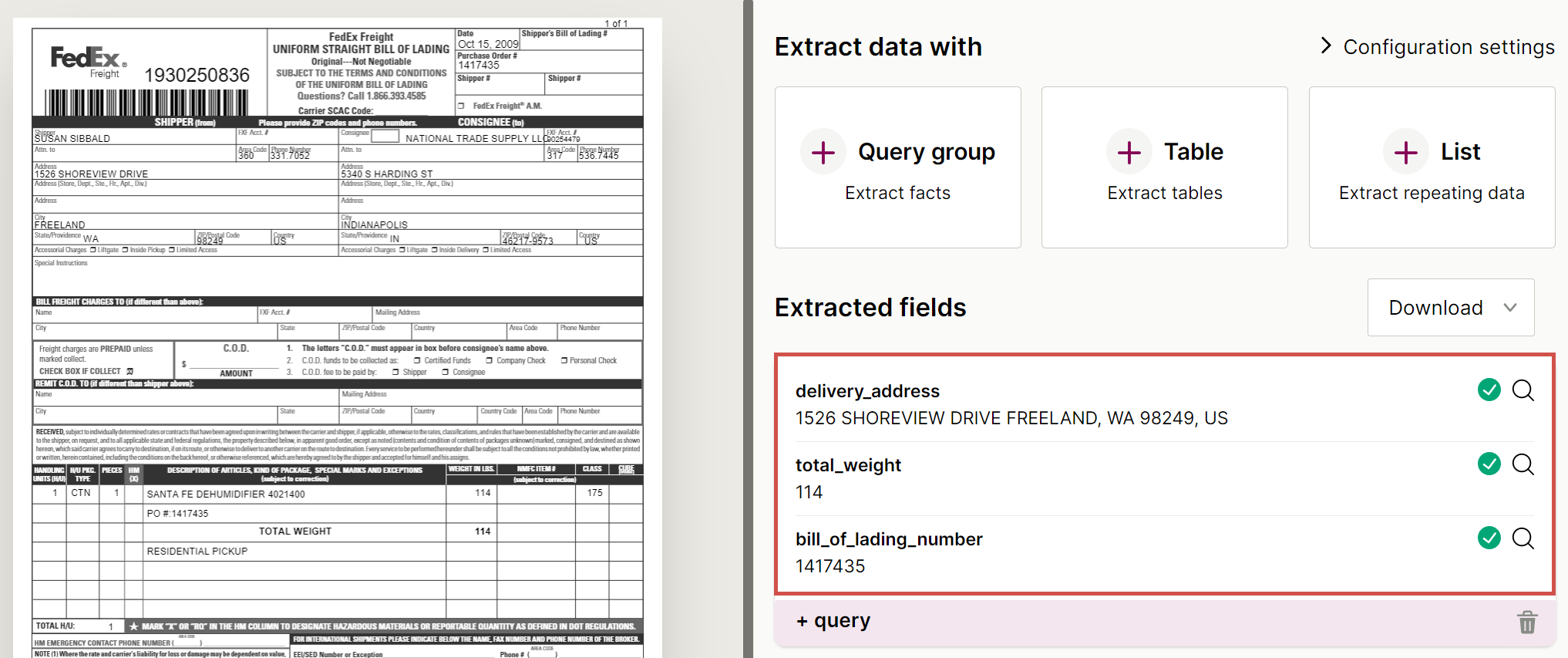Viewport: 1568px width, 658px height.
Task: Open the Download dropdown
Action: [1451, 308]
